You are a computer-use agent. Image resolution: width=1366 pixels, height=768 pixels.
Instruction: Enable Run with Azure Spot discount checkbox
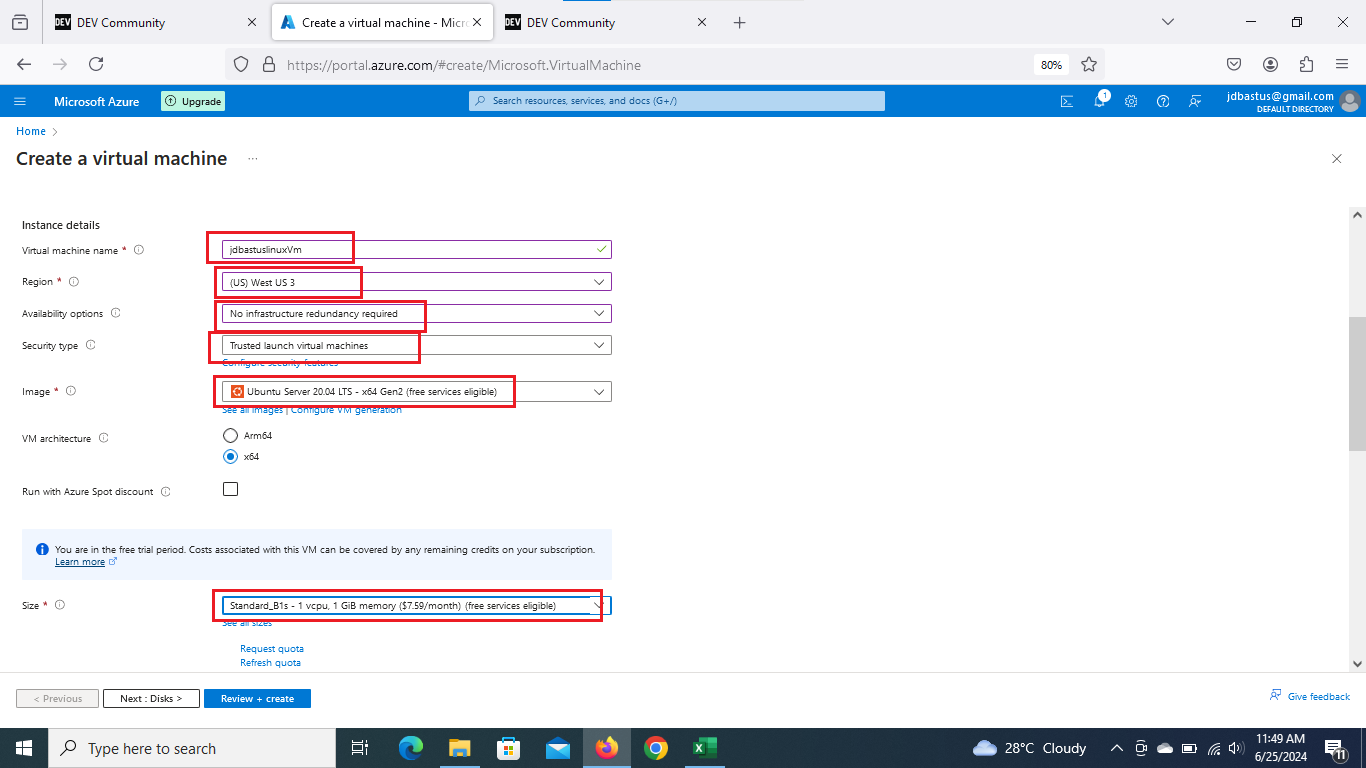(231, 489)
